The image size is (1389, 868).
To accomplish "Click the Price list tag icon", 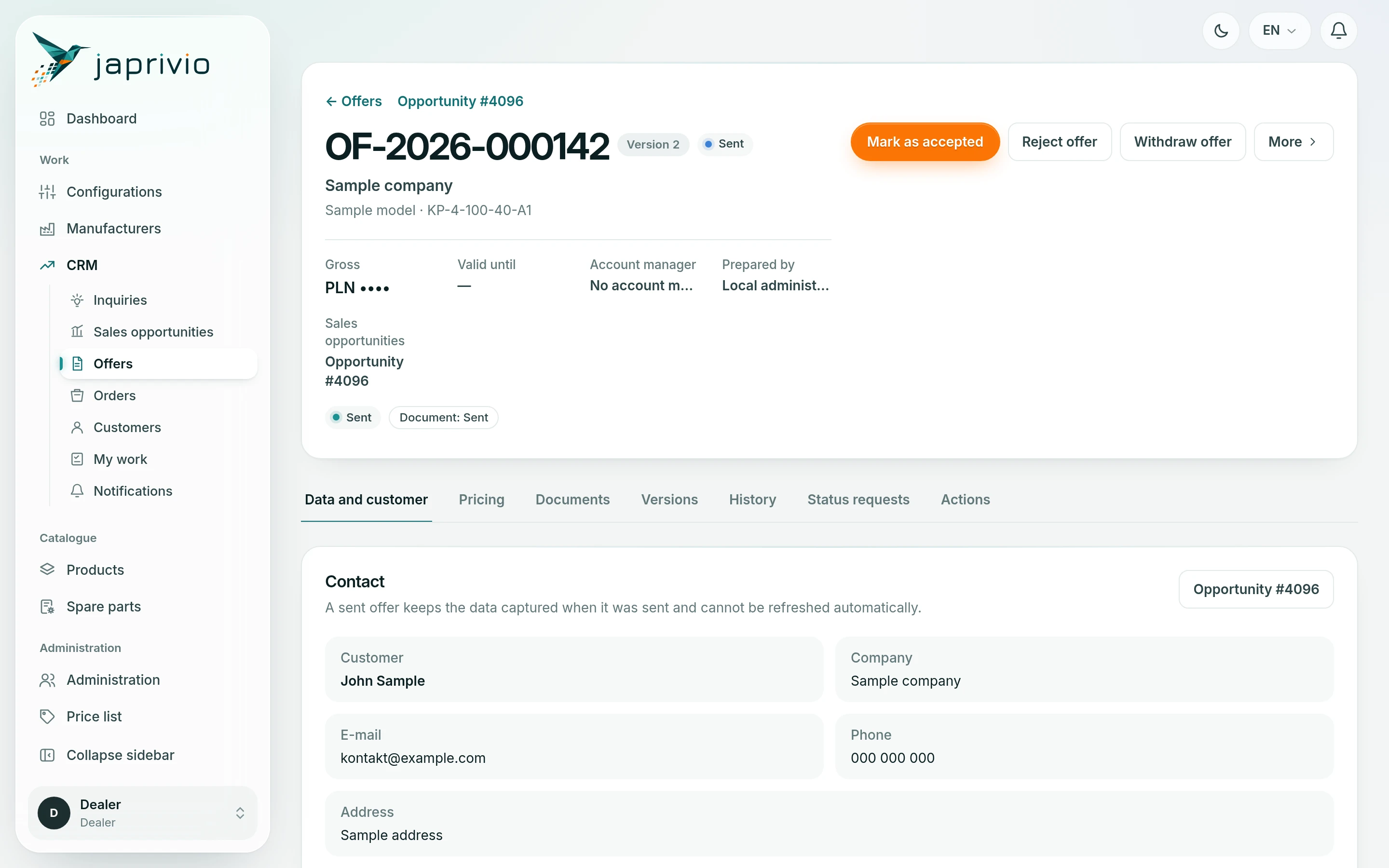I will click(x=47, y=717).
